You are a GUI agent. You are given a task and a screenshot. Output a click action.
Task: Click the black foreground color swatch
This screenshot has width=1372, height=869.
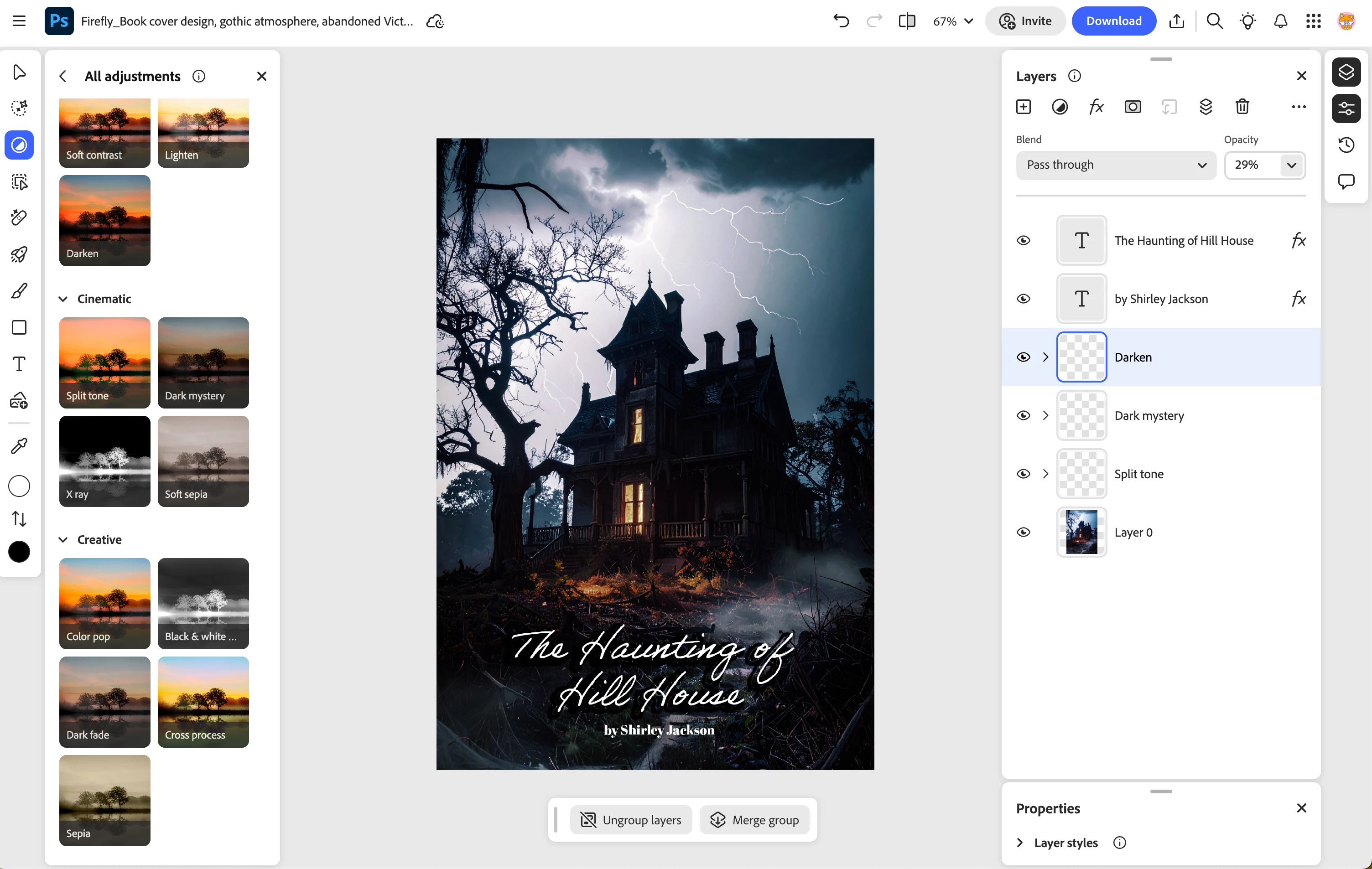(19, 552)
